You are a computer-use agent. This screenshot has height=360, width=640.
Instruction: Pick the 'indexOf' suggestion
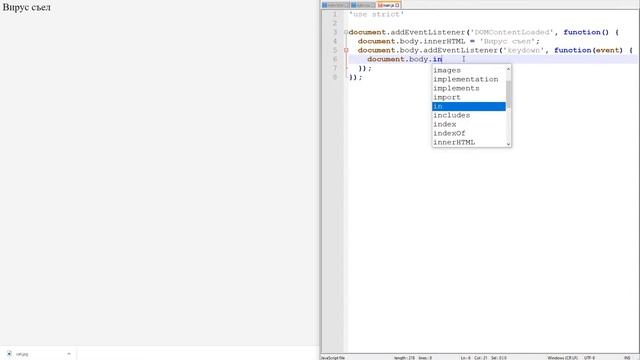click(x=469, y=133)
